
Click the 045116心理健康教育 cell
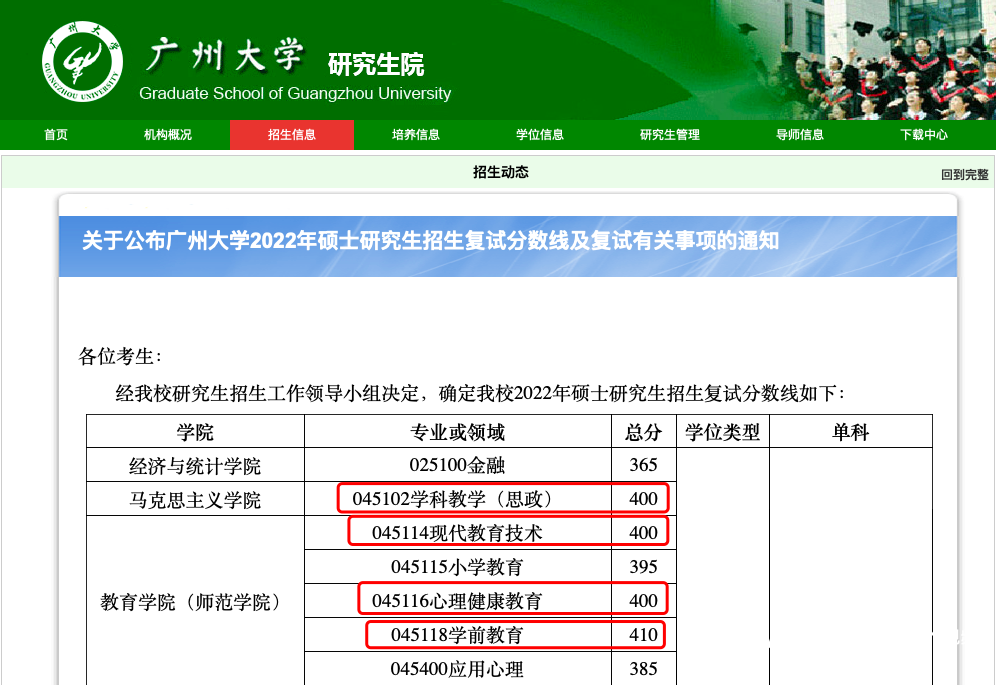click(457, 600)
